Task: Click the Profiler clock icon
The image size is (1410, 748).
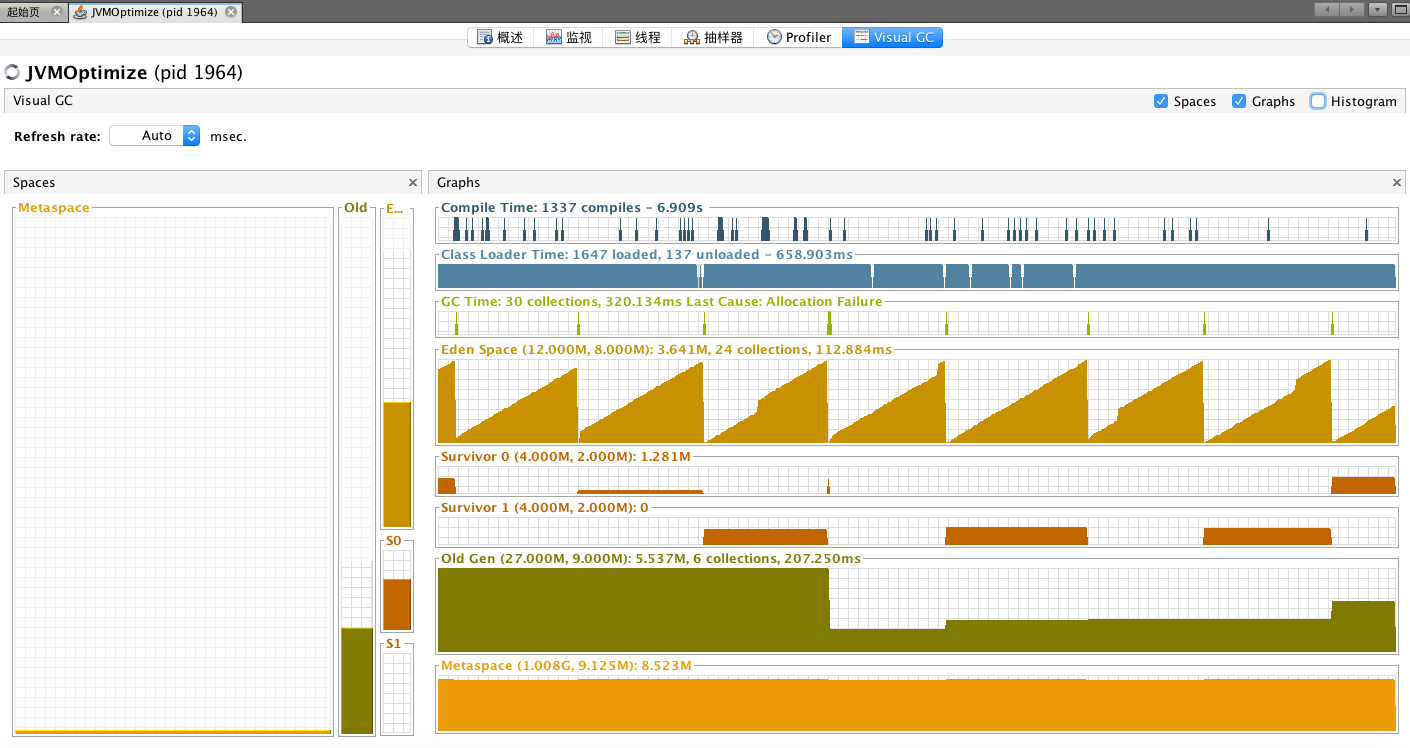Action: [x=774, y=37]
